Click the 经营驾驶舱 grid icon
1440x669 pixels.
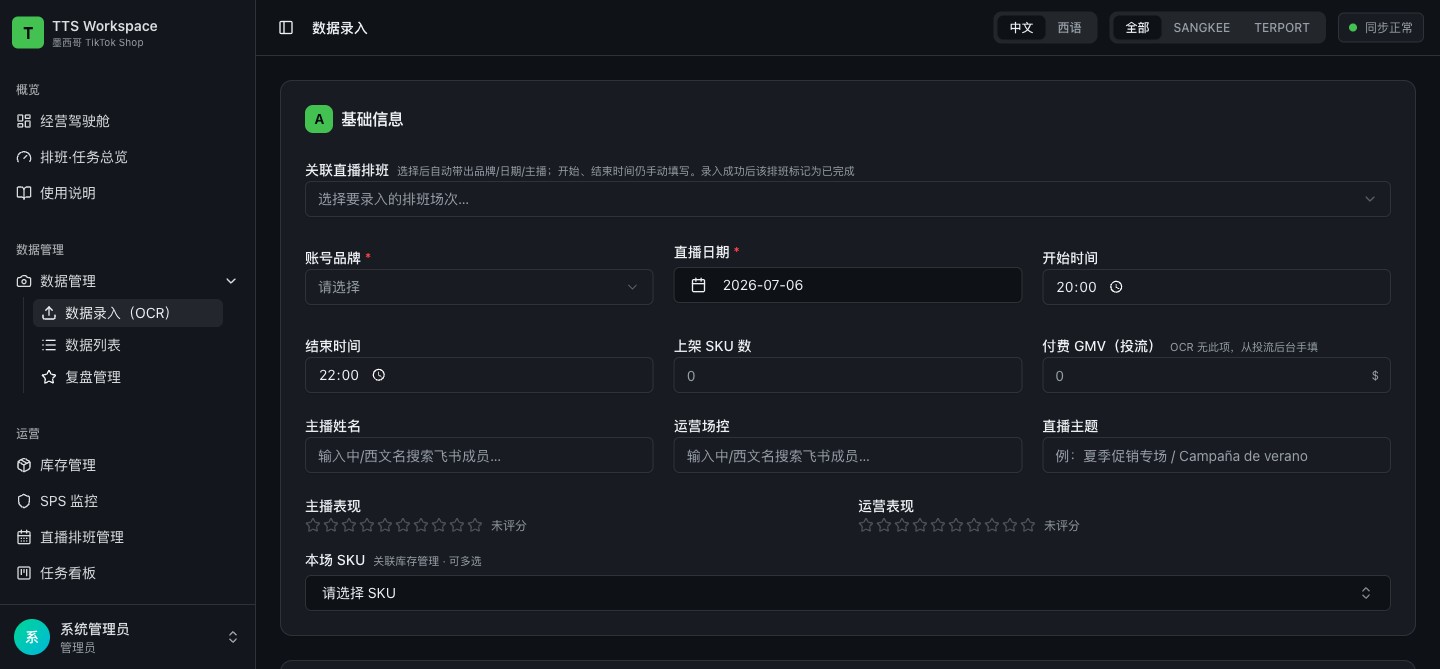click(x=24, y=121)
